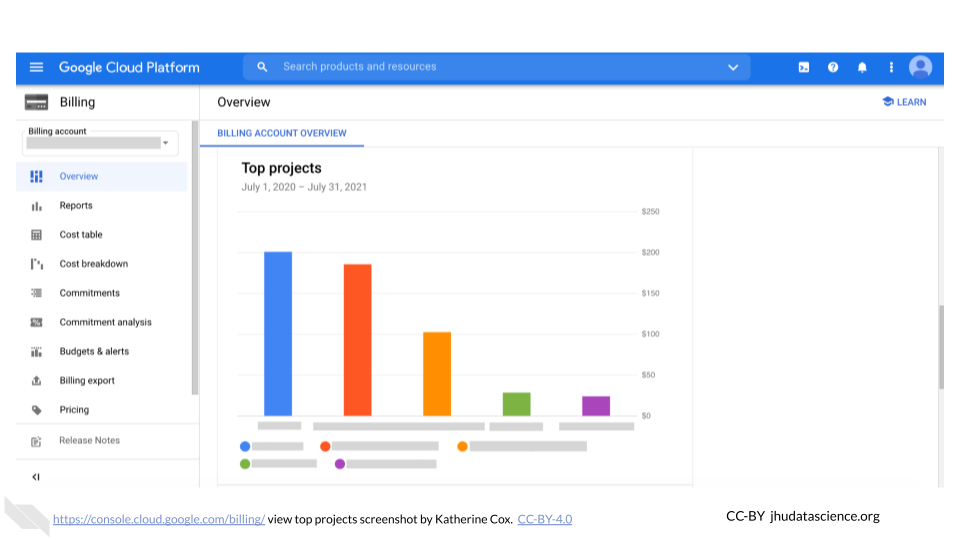The height and width of the screenshot is (540, 960).
Task: Click the Billing credit card icon
Action: point(36,102)
